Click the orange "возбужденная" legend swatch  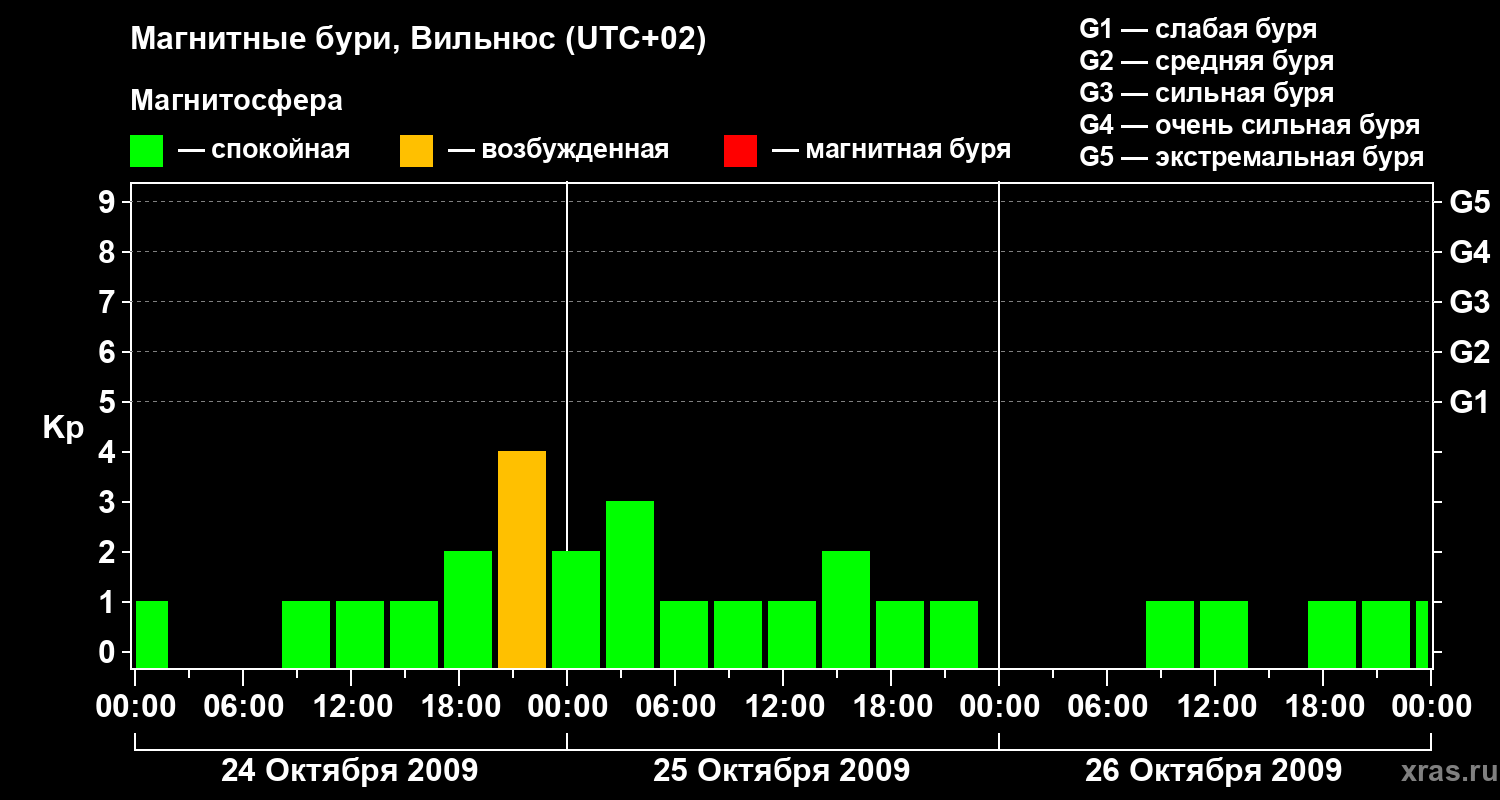416,150
